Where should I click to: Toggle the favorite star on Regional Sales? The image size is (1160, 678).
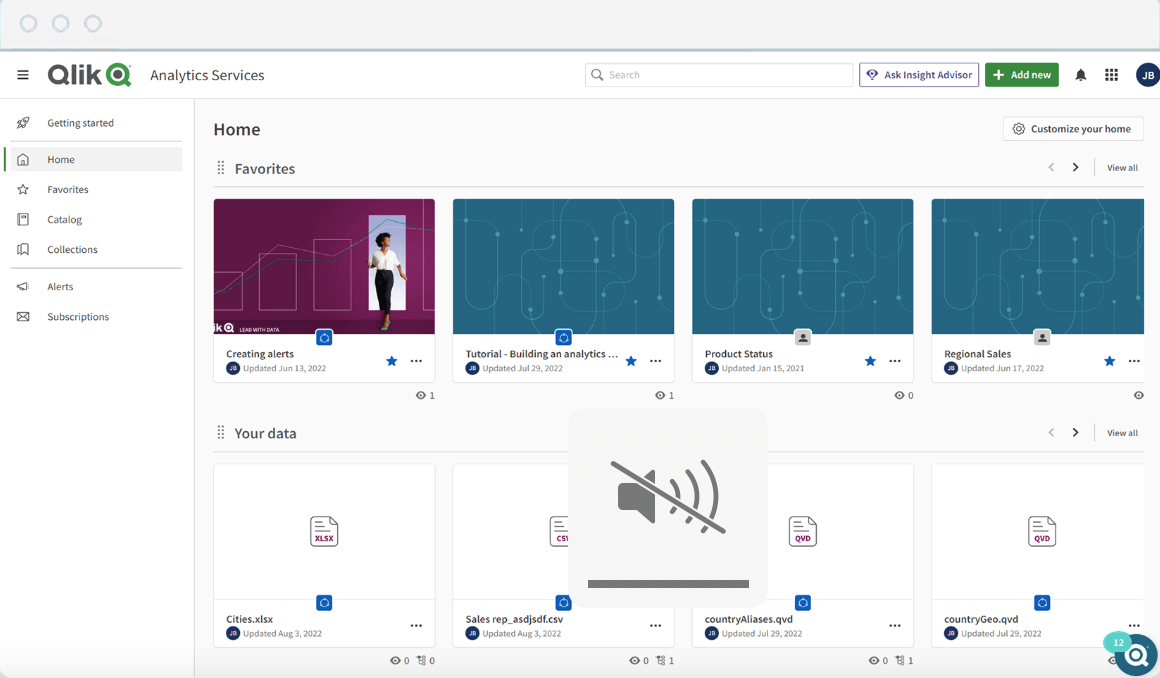(1109, 361)
